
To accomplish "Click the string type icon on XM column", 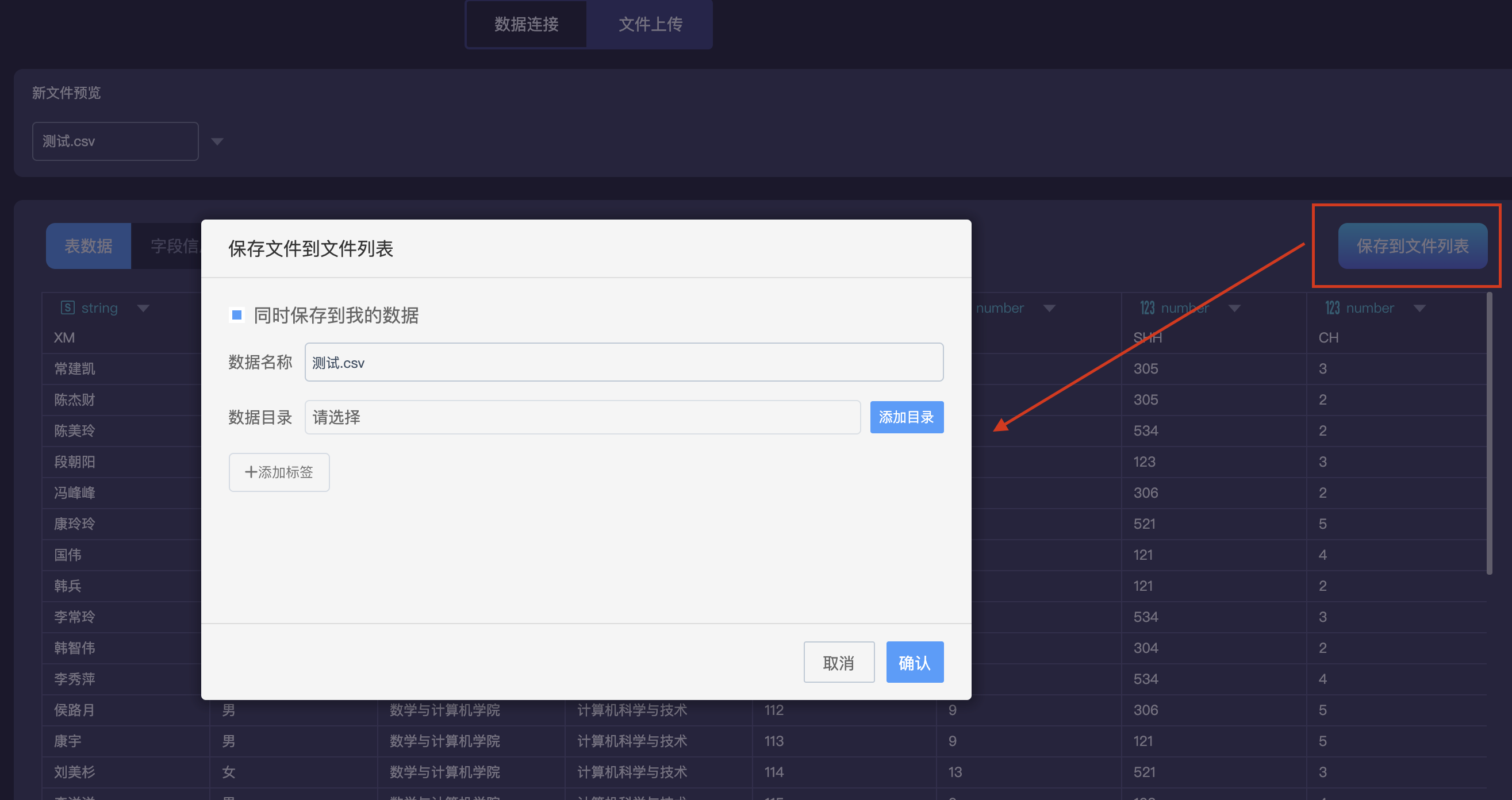I will tap(67, 307).
